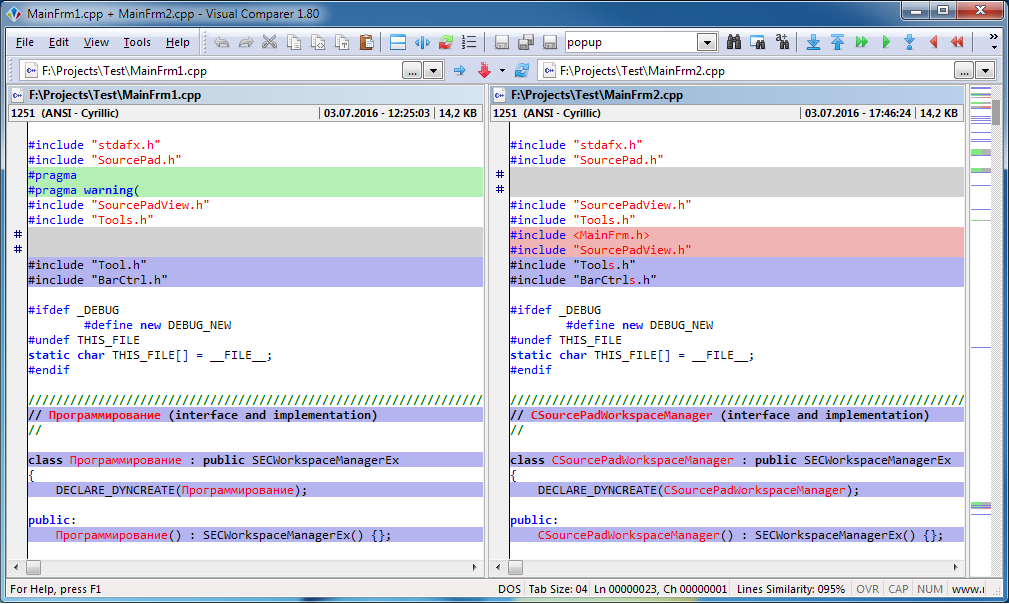Click the difference overview map strip
Image resolution: width=1009 pixels, height=604 pixels.
[980, 300]
